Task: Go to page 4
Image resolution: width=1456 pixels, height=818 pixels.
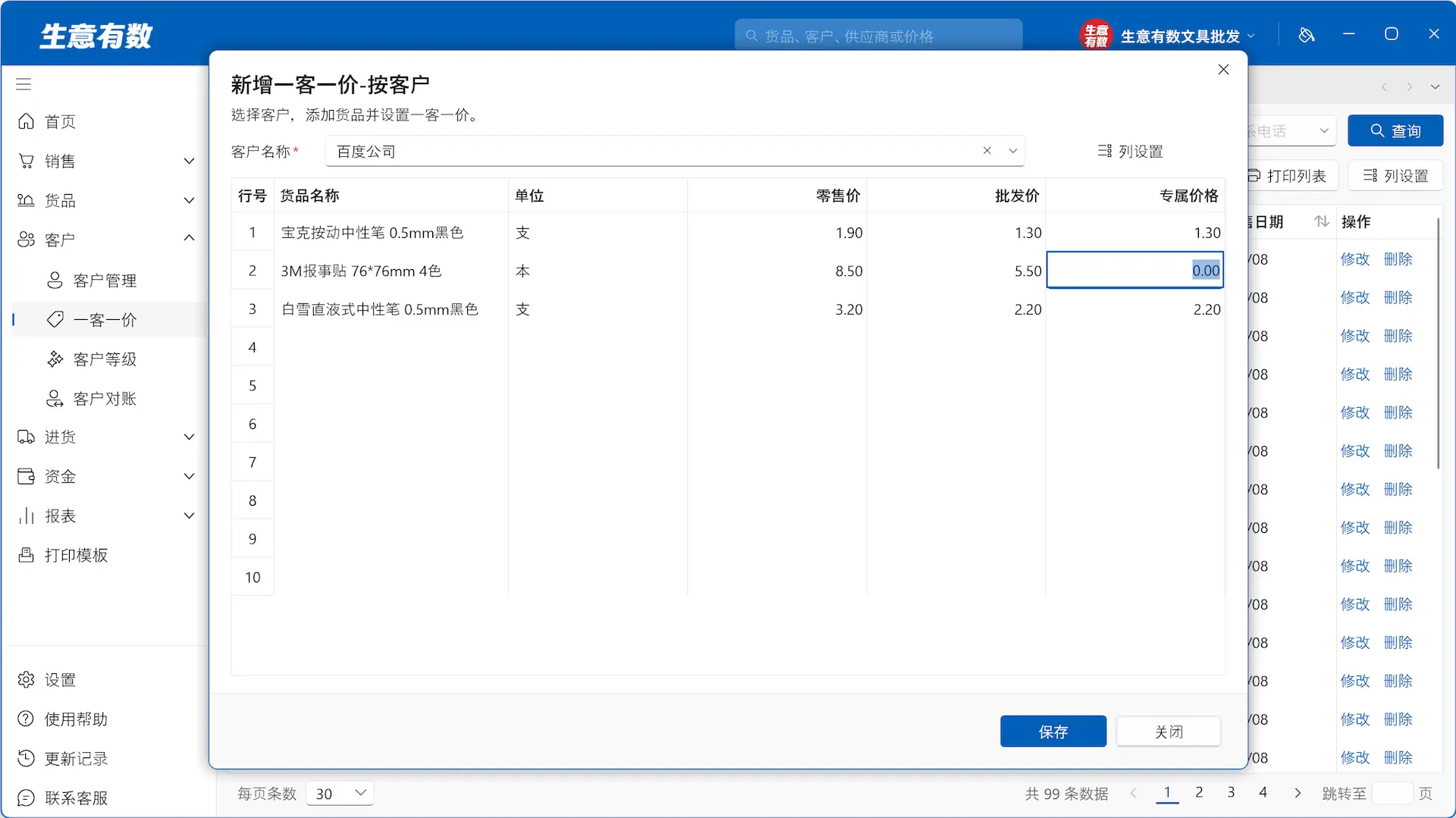Action: pos(1263,792)
